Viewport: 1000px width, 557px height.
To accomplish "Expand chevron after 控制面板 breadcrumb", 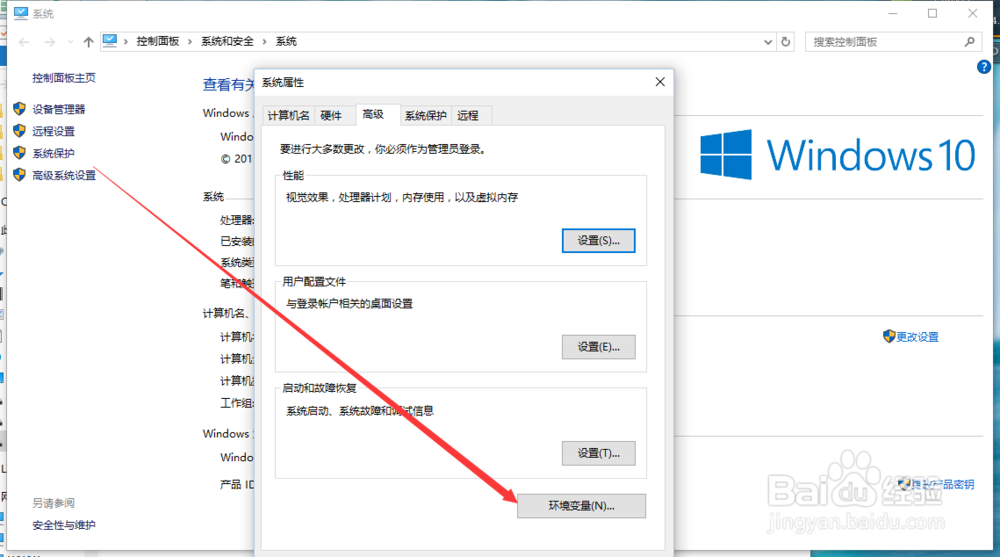I will pos(189,41).
